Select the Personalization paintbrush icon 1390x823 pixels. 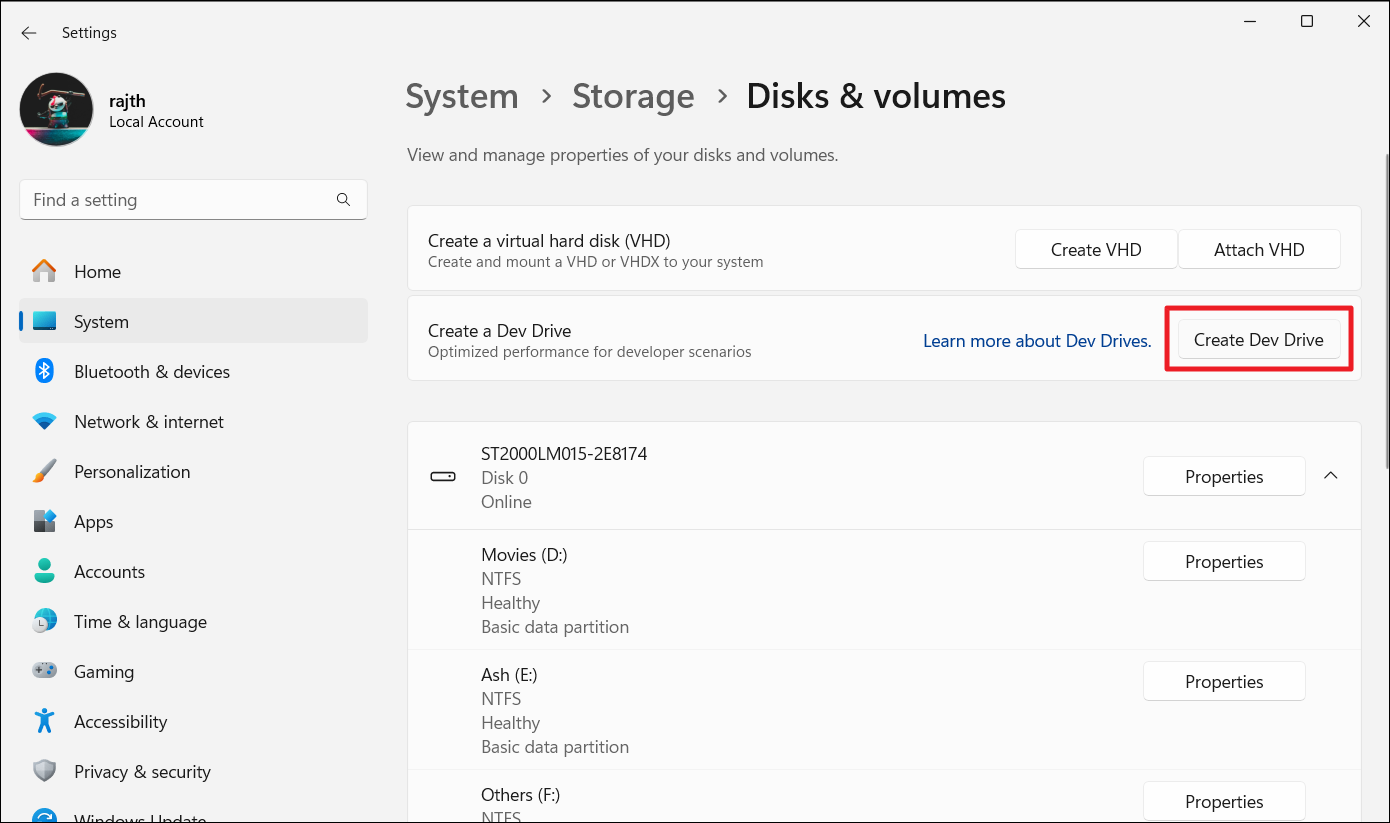pyautogui.click(x=44, y=472)
